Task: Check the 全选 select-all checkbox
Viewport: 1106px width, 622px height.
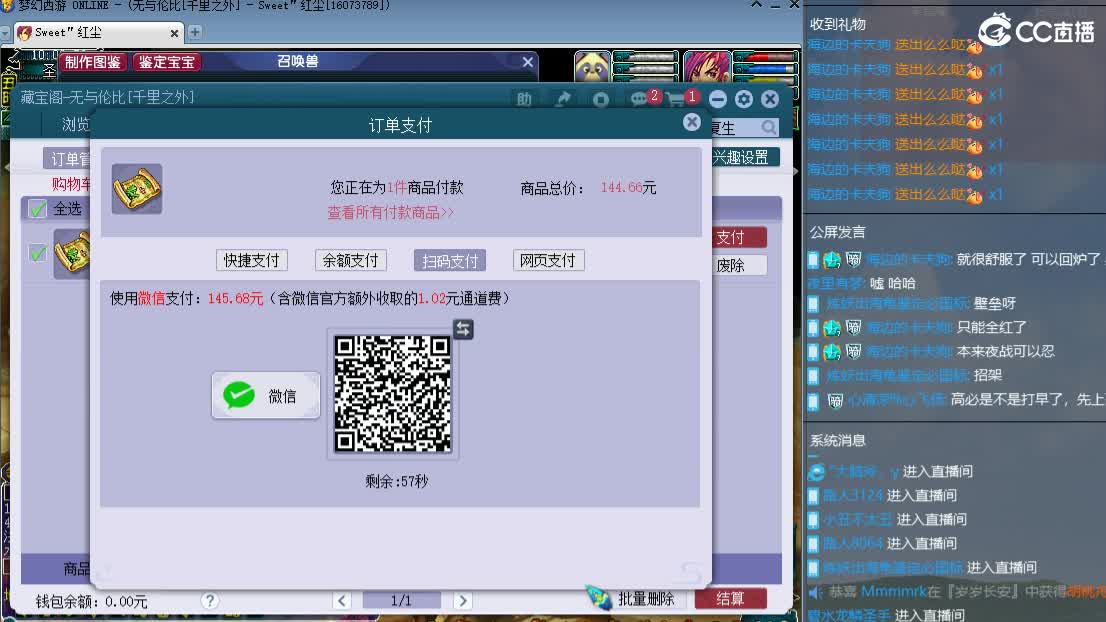Action: coord(37,208)
